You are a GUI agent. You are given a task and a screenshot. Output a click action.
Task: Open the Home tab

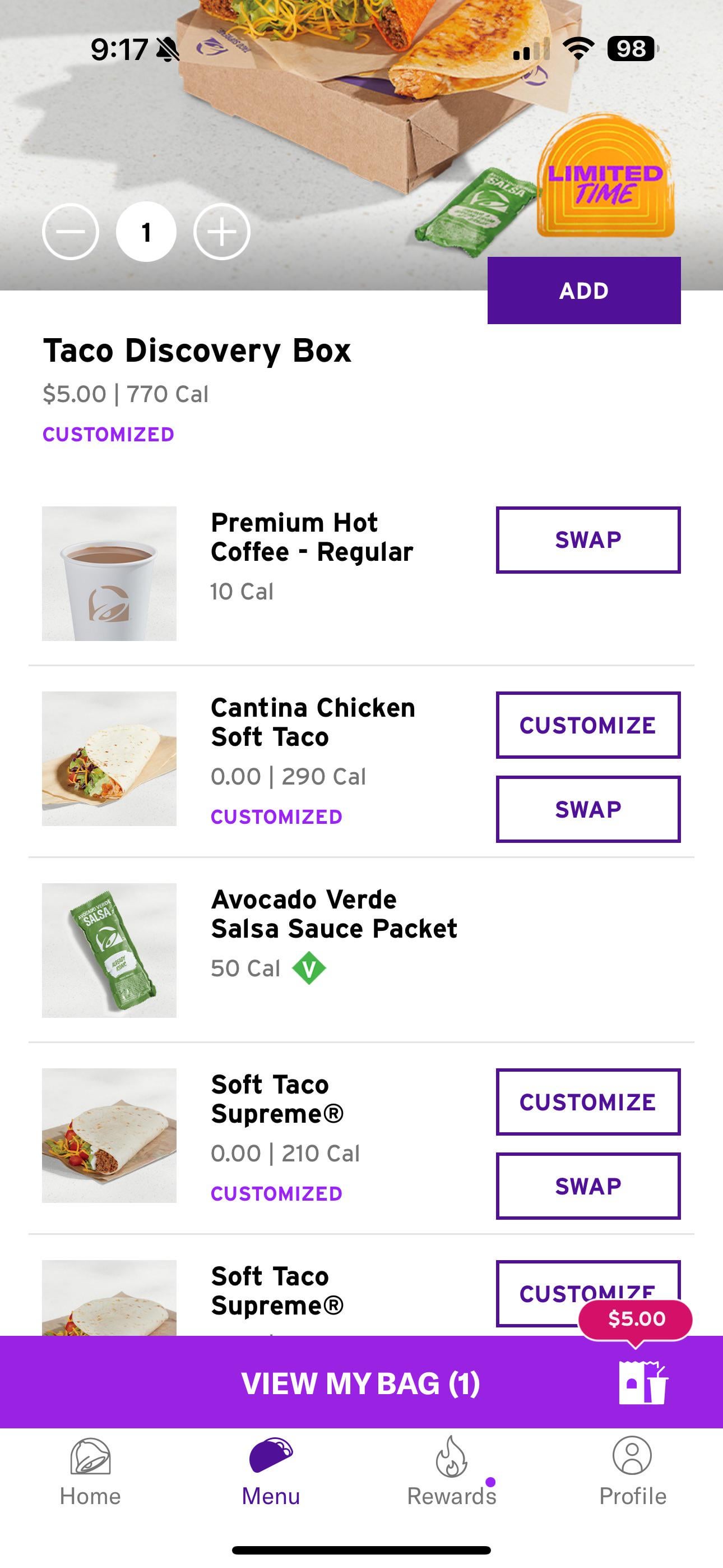(90, 1473)
